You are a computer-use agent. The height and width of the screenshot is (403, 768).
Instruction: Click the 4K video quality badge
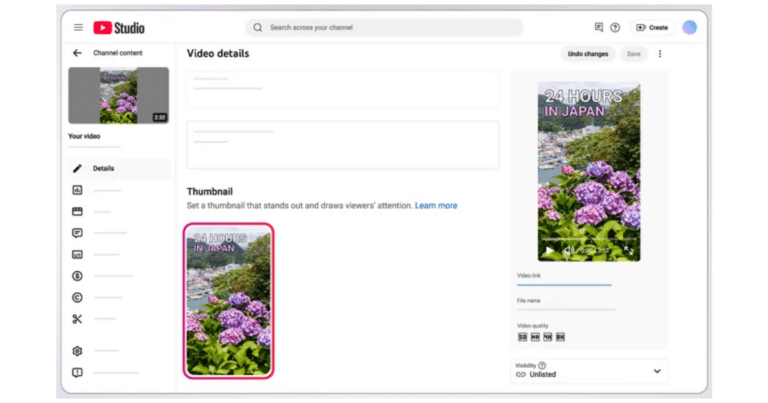[x=548, y=337]
